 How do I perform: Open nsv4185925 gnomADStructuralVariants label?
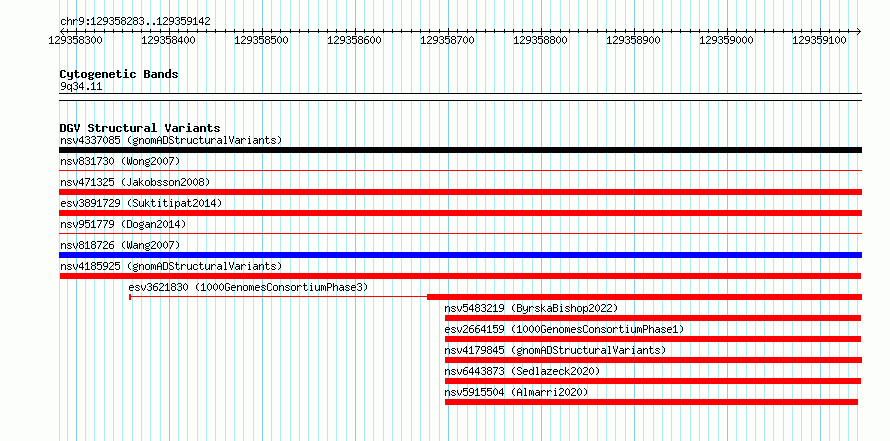[171, 266]
